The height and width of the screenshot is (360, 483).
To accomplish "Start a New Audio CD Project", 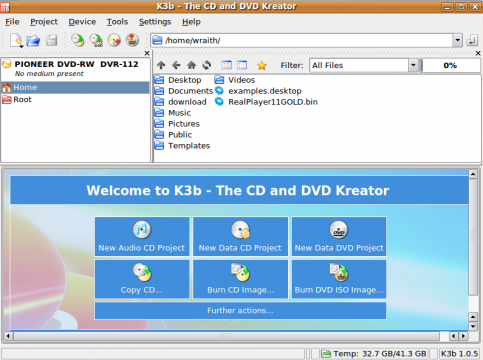I will pyautogui.click(x=142, y=236).
